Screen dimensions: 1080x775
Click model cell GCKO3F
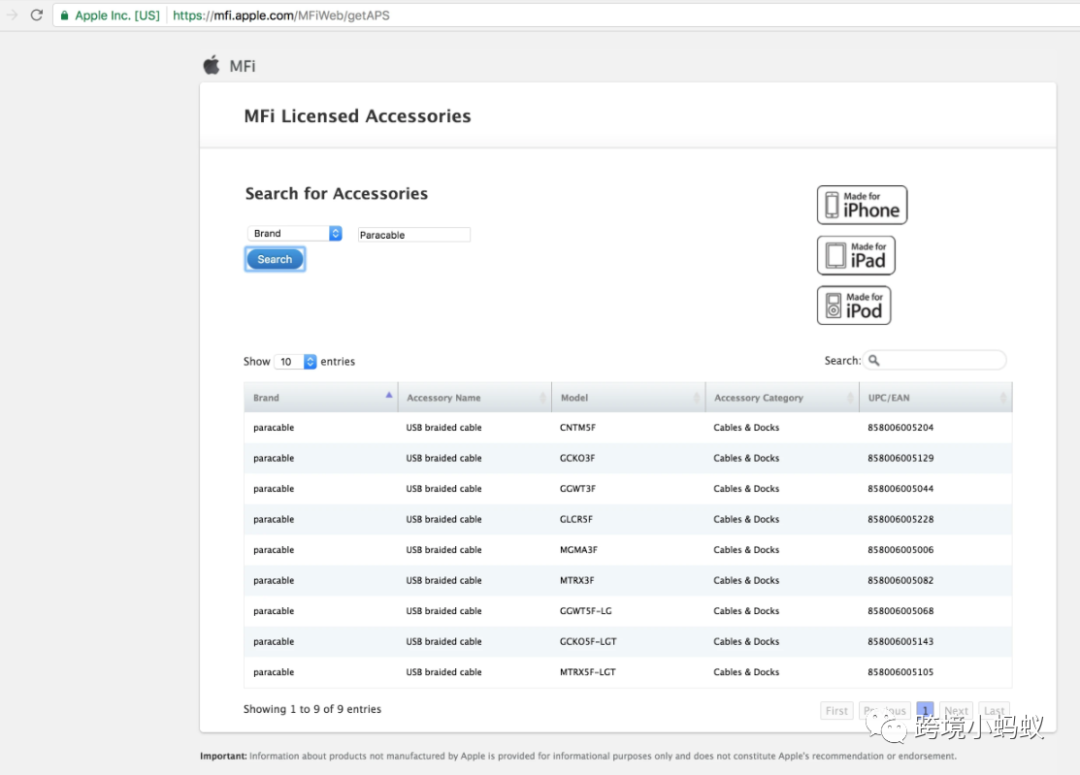pyautogui.click(x=577, y=458)
